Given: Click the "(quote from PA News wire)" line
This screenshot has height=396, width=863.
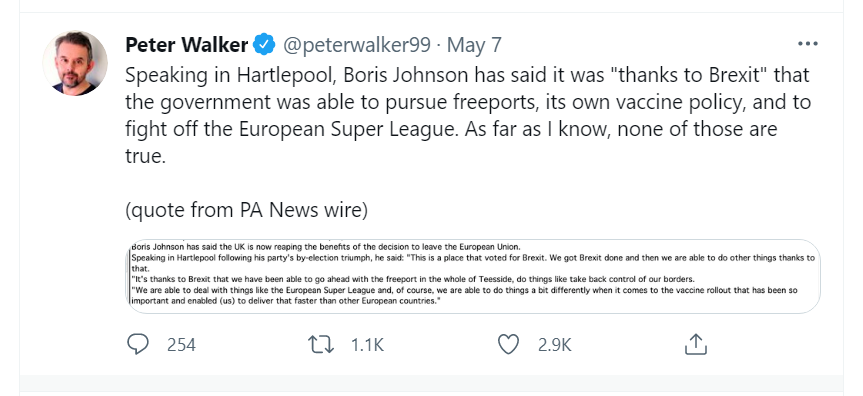Looking at the screenshot, I should click(246, 210).
